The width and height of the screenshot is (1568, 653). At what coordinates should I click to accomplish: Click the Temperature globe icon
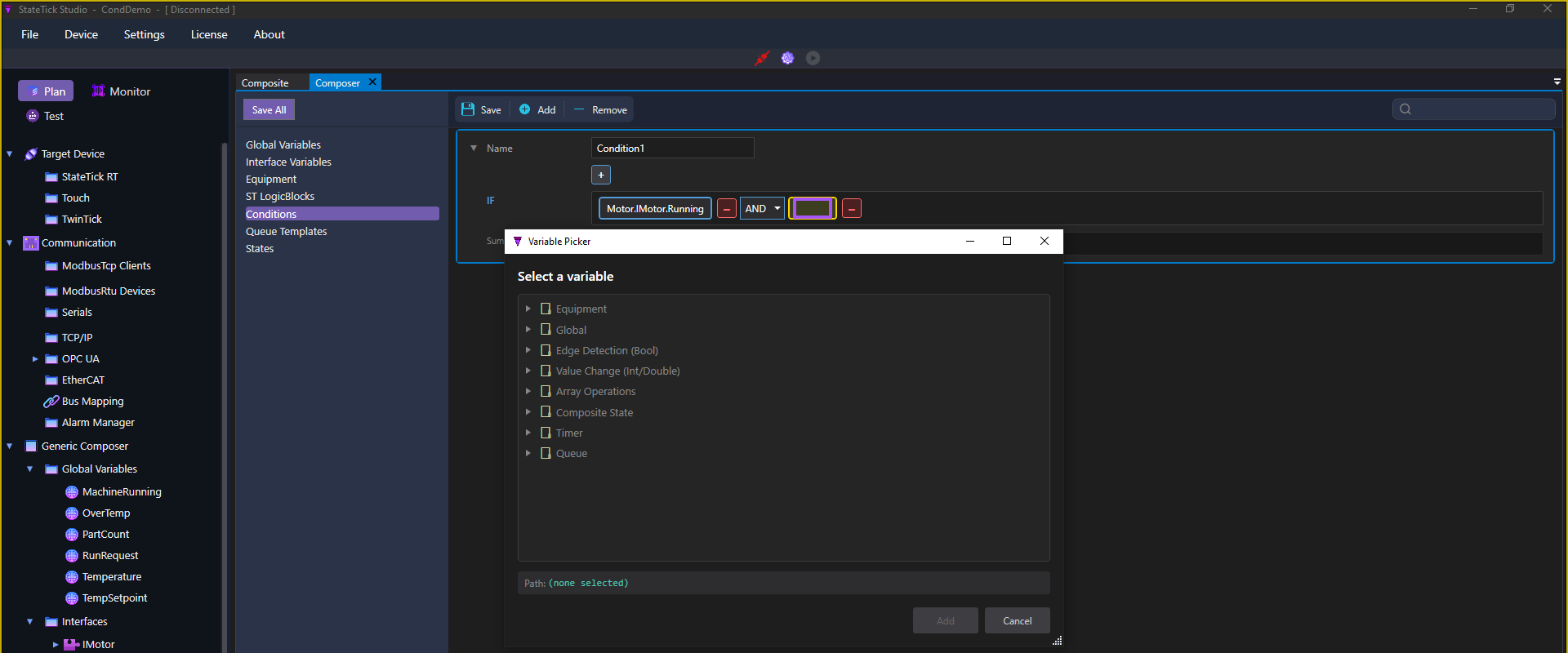pyautogui.click(x=72, y=577)
